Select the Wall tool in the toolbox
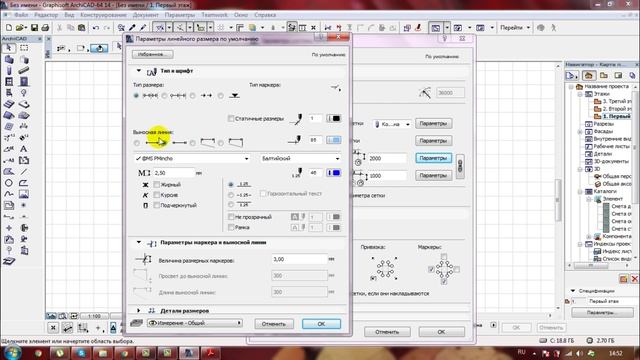 (x=9, y=60)
